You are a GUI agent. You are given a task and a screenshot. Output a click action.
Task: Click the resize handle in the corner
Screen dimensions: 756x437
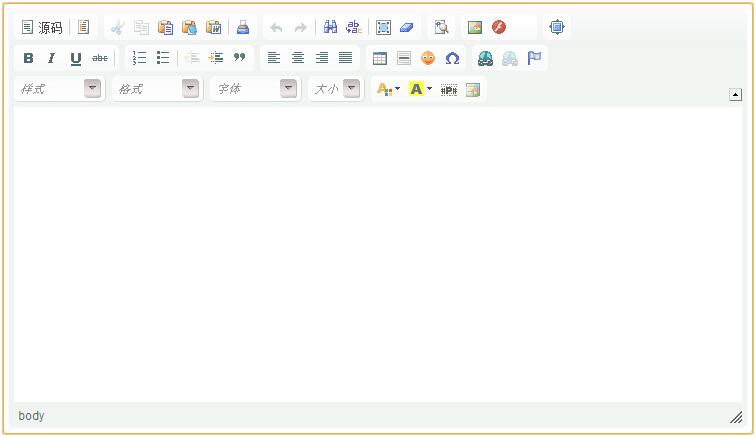click(x=736, y=417)
